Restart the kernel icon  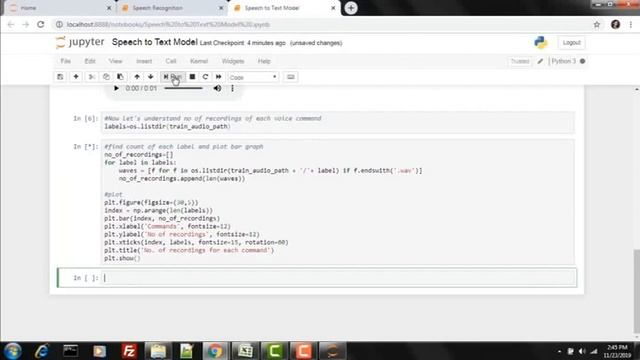pyautogui.click(x=205, y=77)
